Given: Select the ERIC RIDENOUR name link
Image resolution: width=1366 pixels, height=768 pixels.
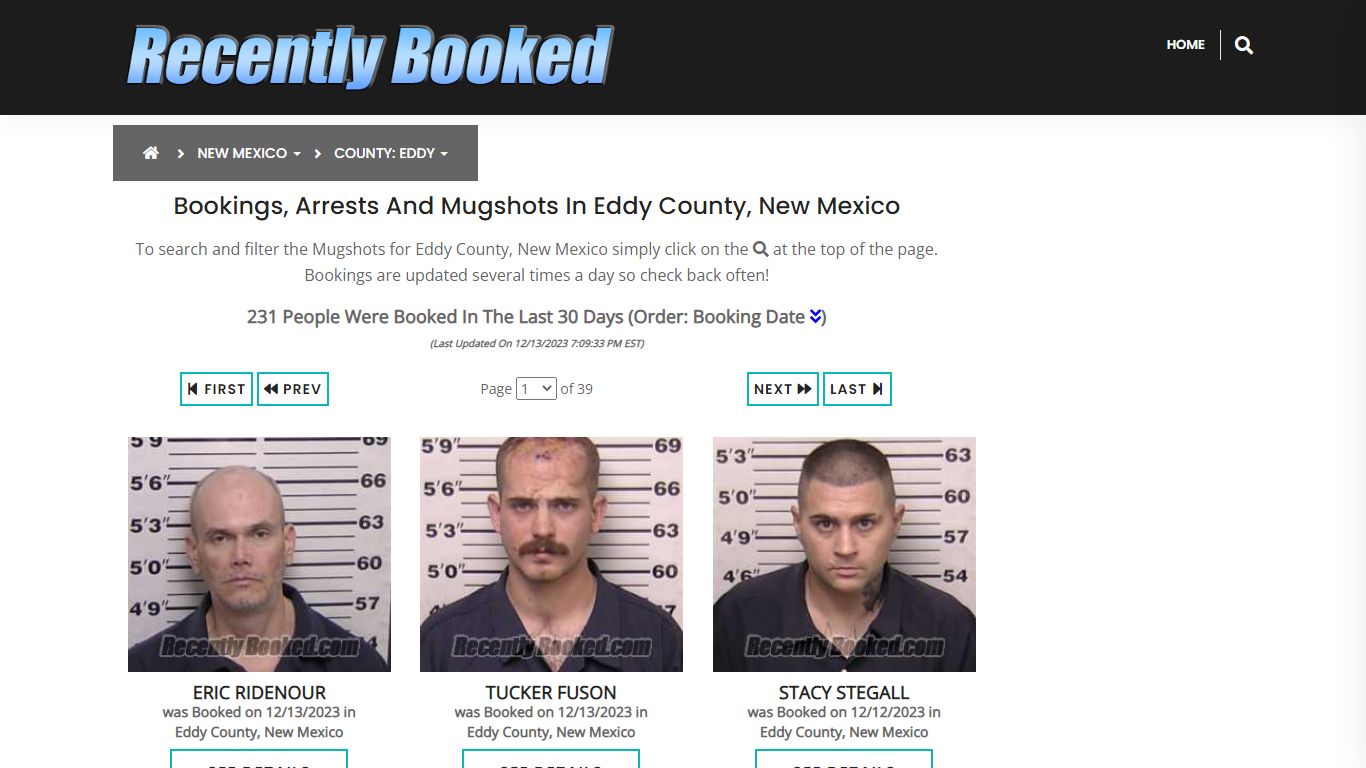Looking at the screenshot, I should click(x=259, y=692).
